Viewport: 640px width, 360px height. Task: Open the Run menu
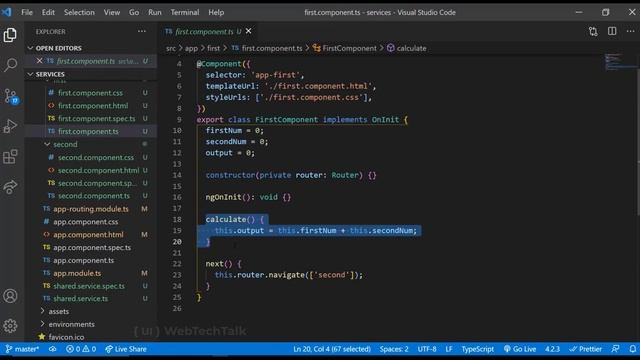[x=155, y=12]
